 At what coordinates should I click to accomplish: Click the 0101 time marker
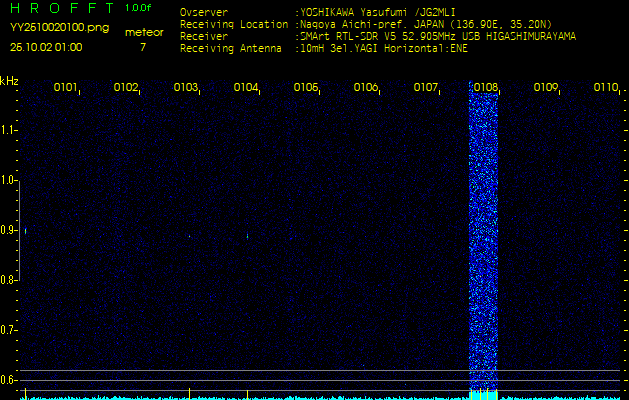click(x=66, y=88)
